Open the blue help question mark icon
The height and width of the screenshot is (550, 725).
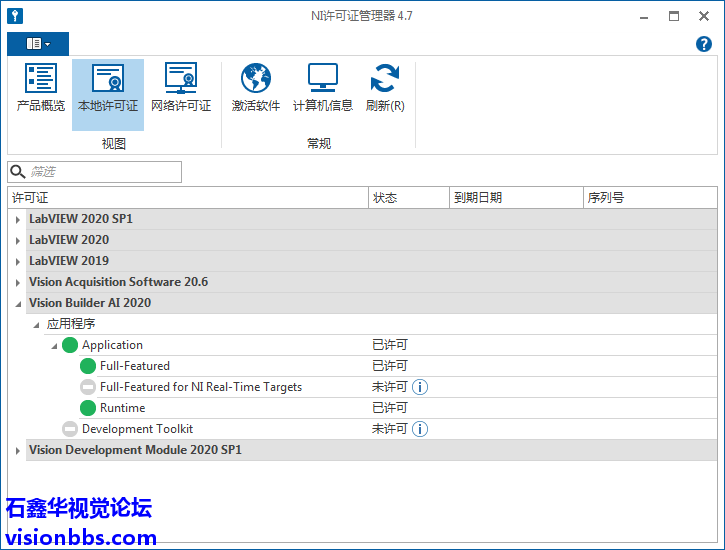[x=703, y=44]
